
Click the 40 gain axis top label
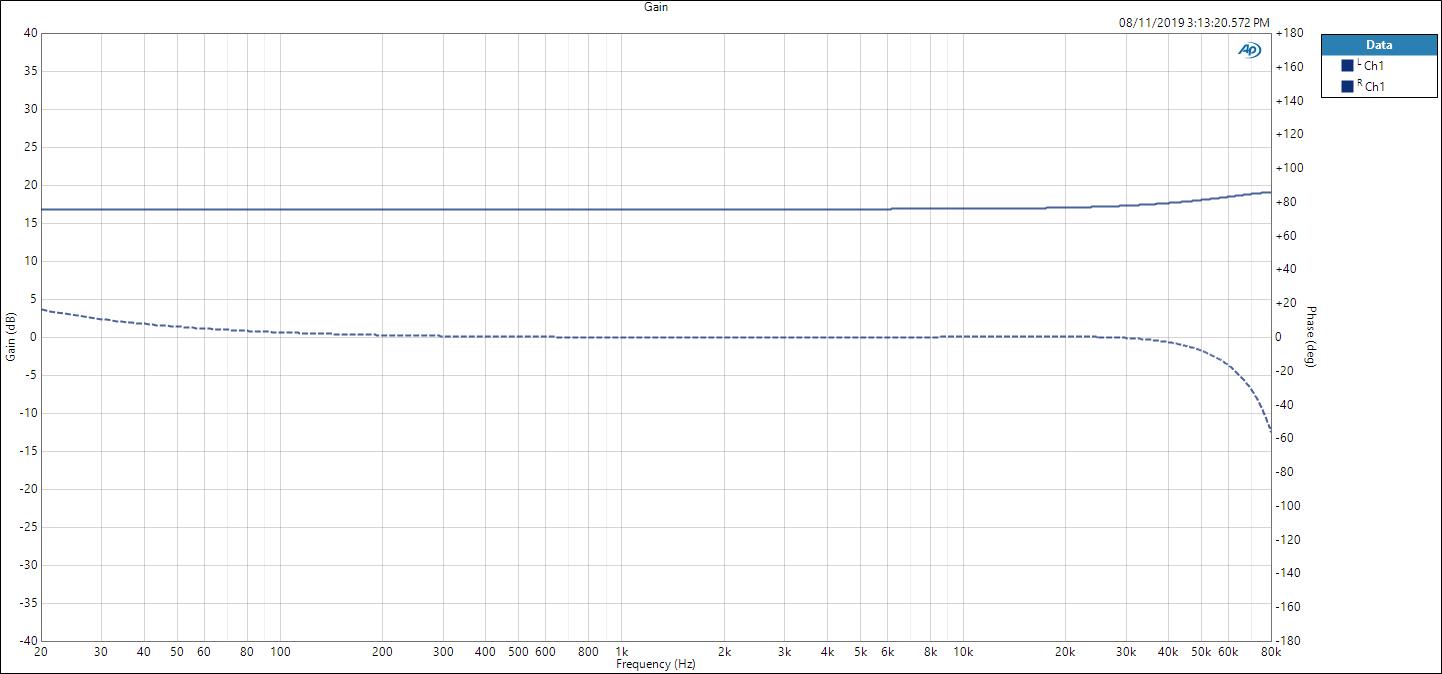click(31, 33)
